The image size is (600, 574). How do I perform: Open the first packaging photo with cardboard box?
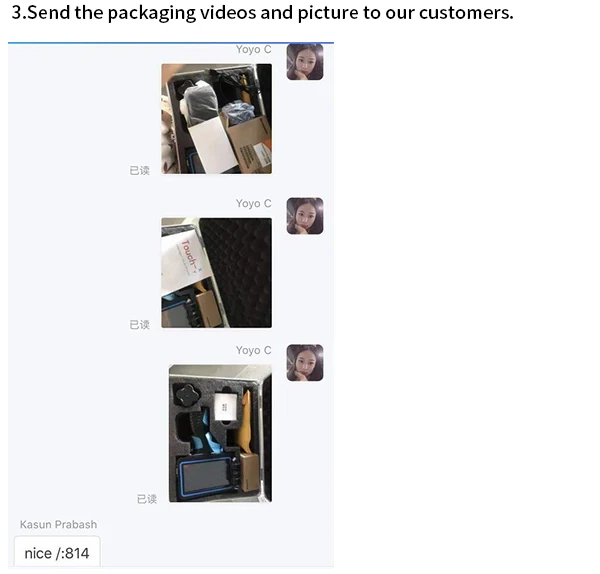point(217,119)
